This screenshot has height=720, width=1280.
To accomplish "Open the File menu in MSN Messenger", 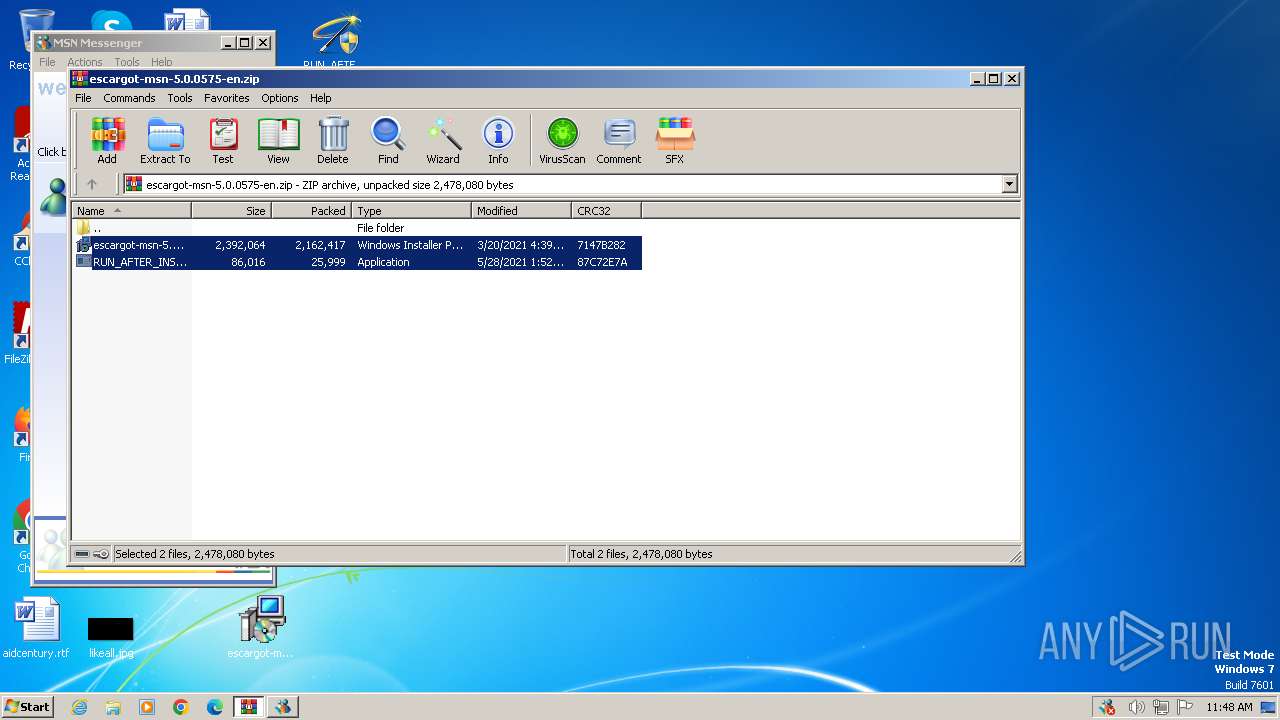I will point(47,62).
